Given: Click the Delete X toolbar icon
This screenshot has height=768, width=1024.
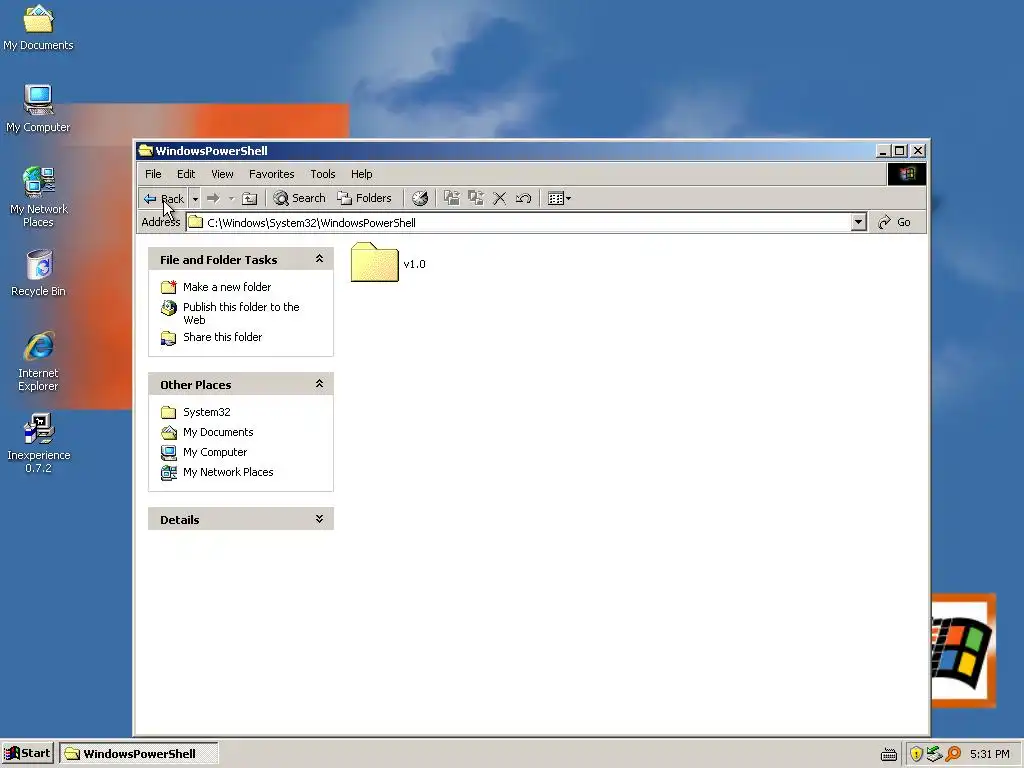Looking at the screenshot, I should tap(500, 199).
